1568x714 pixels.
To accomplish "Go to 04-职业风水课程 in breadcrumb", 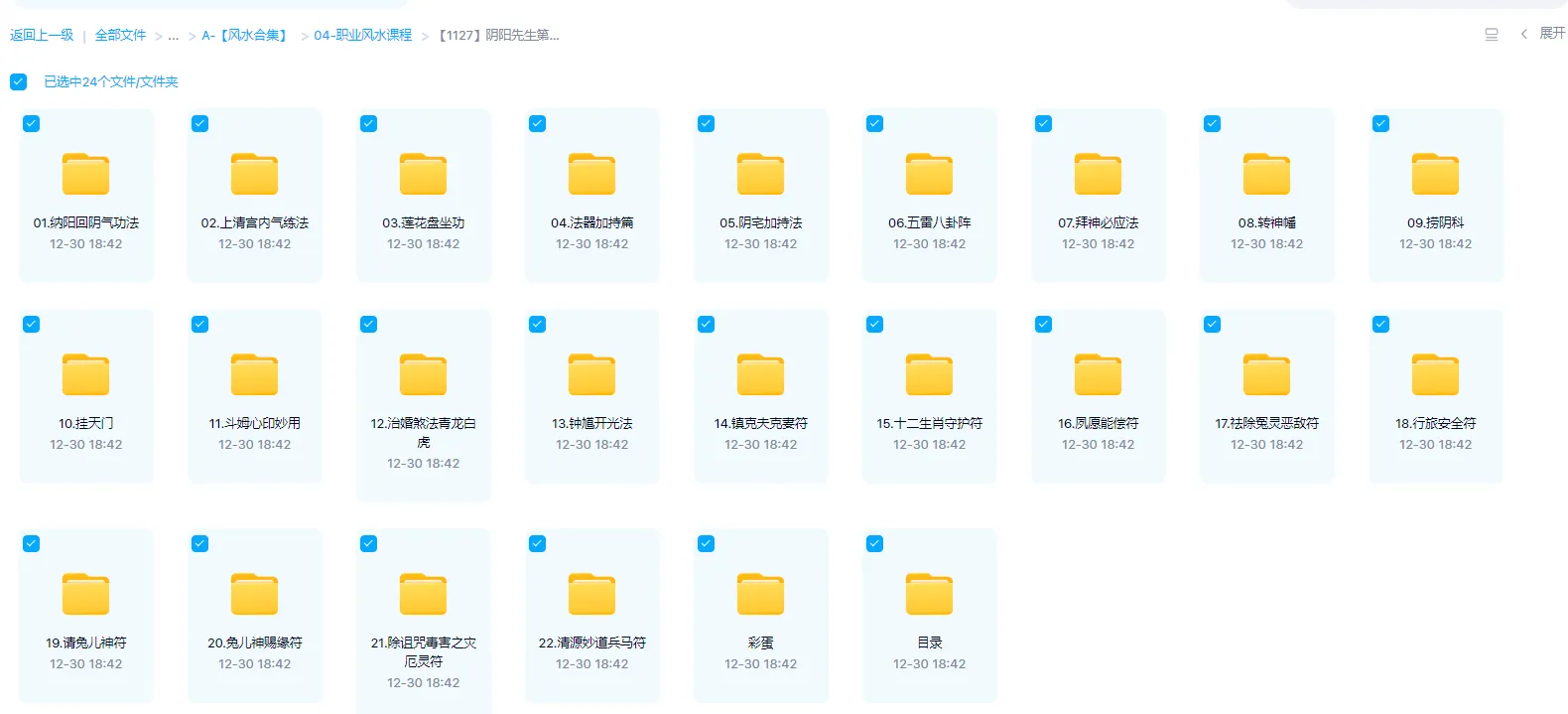I will click(362, 36).
